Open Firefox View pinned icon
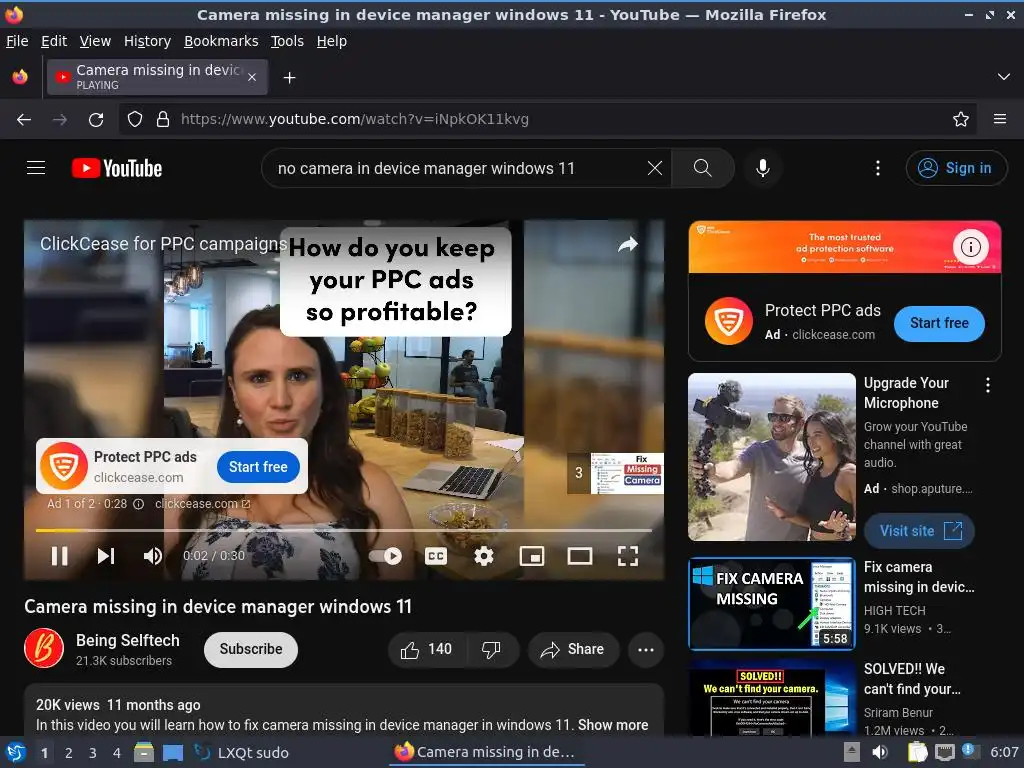This screenshot has width=1024, height=768. (20, 77)
